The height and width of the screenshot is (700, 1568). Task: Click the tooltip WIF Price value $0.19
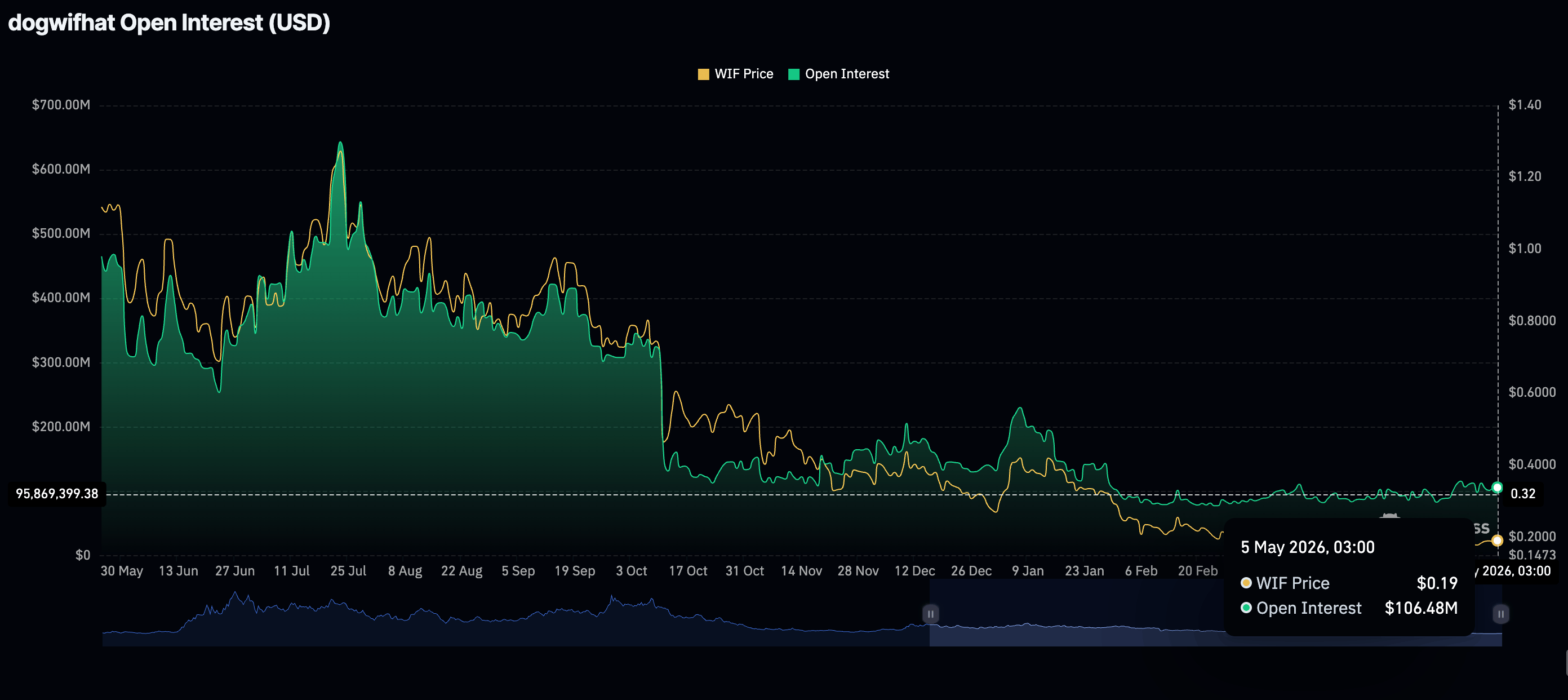click(1437, 583)
